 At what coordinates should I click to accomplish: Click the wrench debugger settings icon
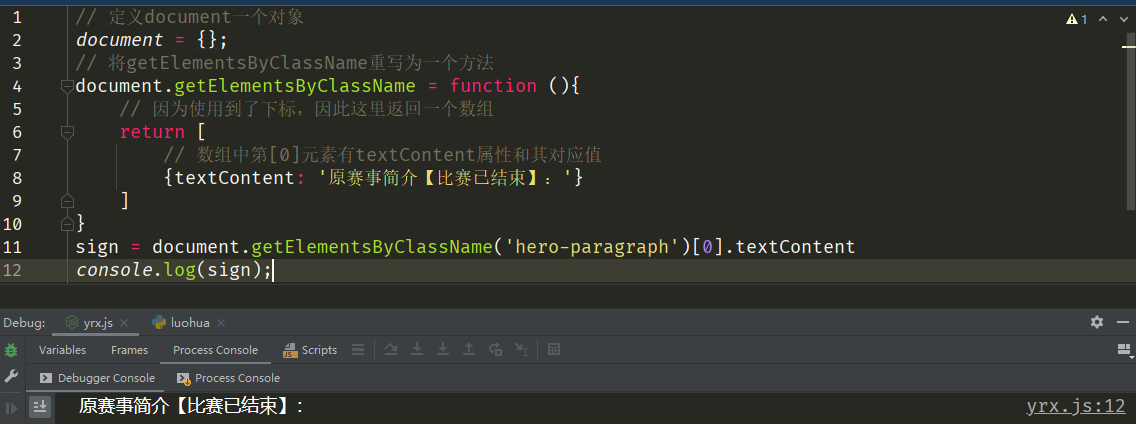pos(11,377)
